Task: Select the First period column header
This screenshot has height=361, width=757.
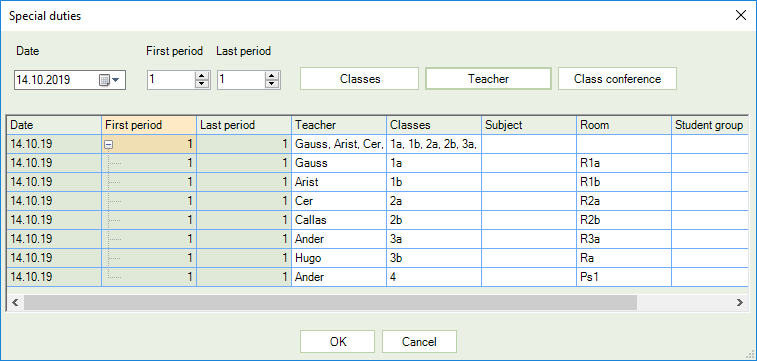Action: point(149,125)
